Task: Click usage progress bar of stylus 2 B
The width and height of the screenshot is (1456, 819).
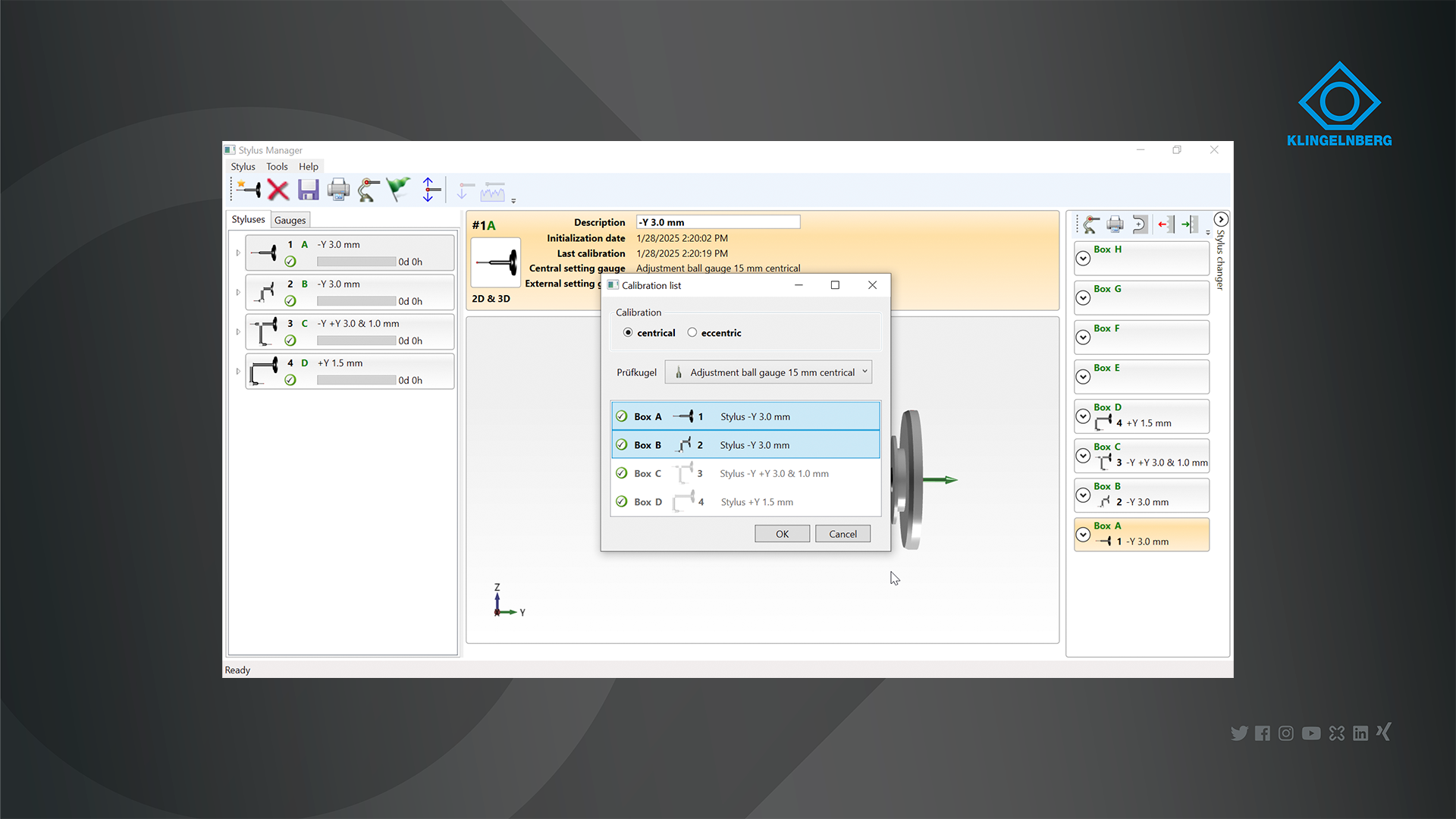Action: (x=356, y=301)
